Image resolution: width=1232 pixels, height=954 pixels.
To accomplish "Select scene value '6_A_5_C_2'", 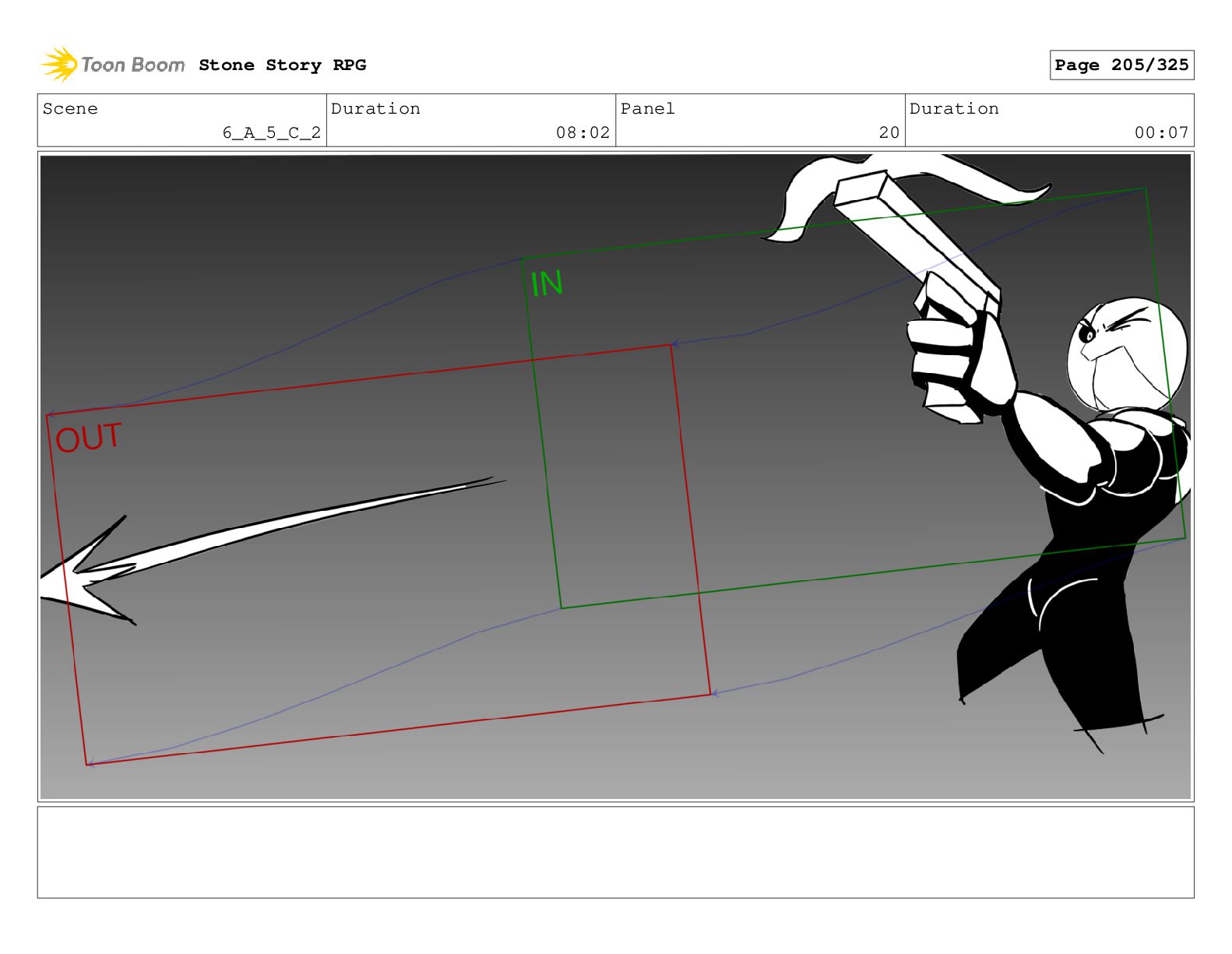I will tap(272, 133).
